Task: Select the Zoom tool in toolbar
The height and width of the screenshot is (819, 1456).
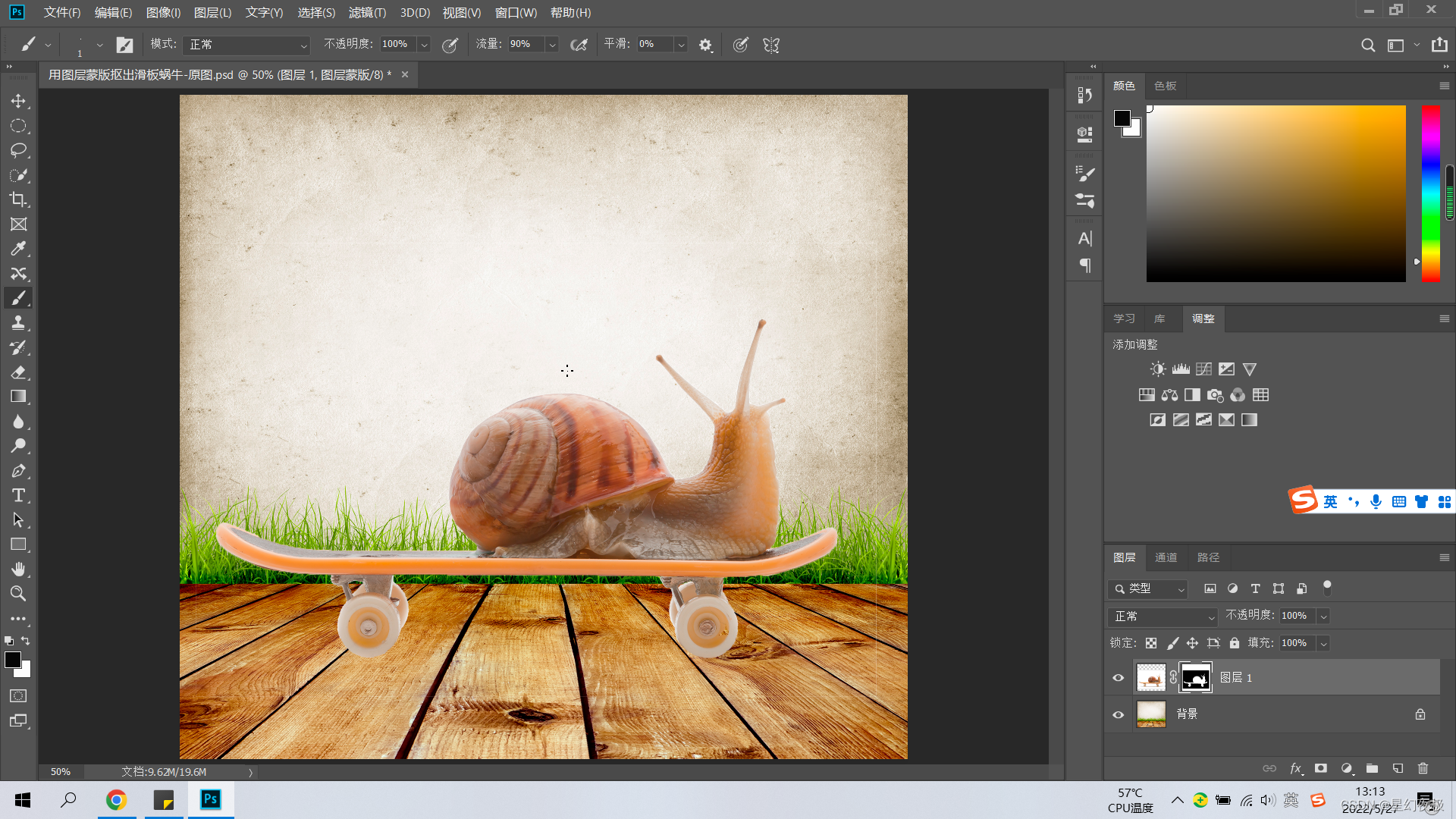Action: (18, 594)
